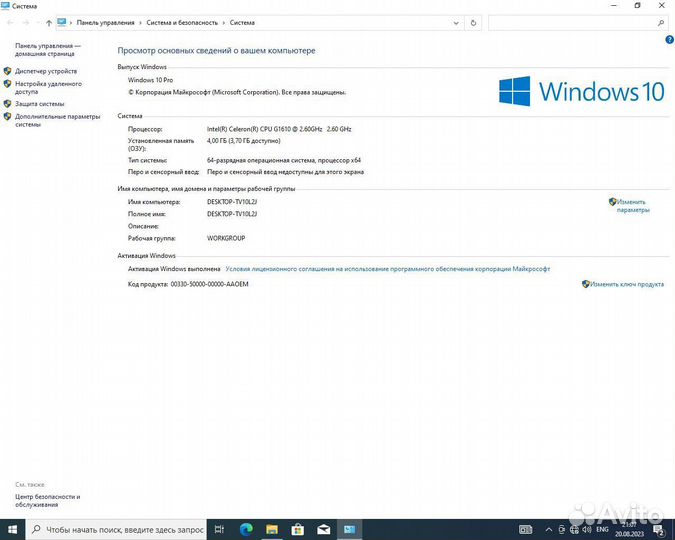The width and height of the screenshot is (675, 540).
Task: Click the 4,00 ГБ installed memory value
Action: pyautogui.click(x=244, y=141)
